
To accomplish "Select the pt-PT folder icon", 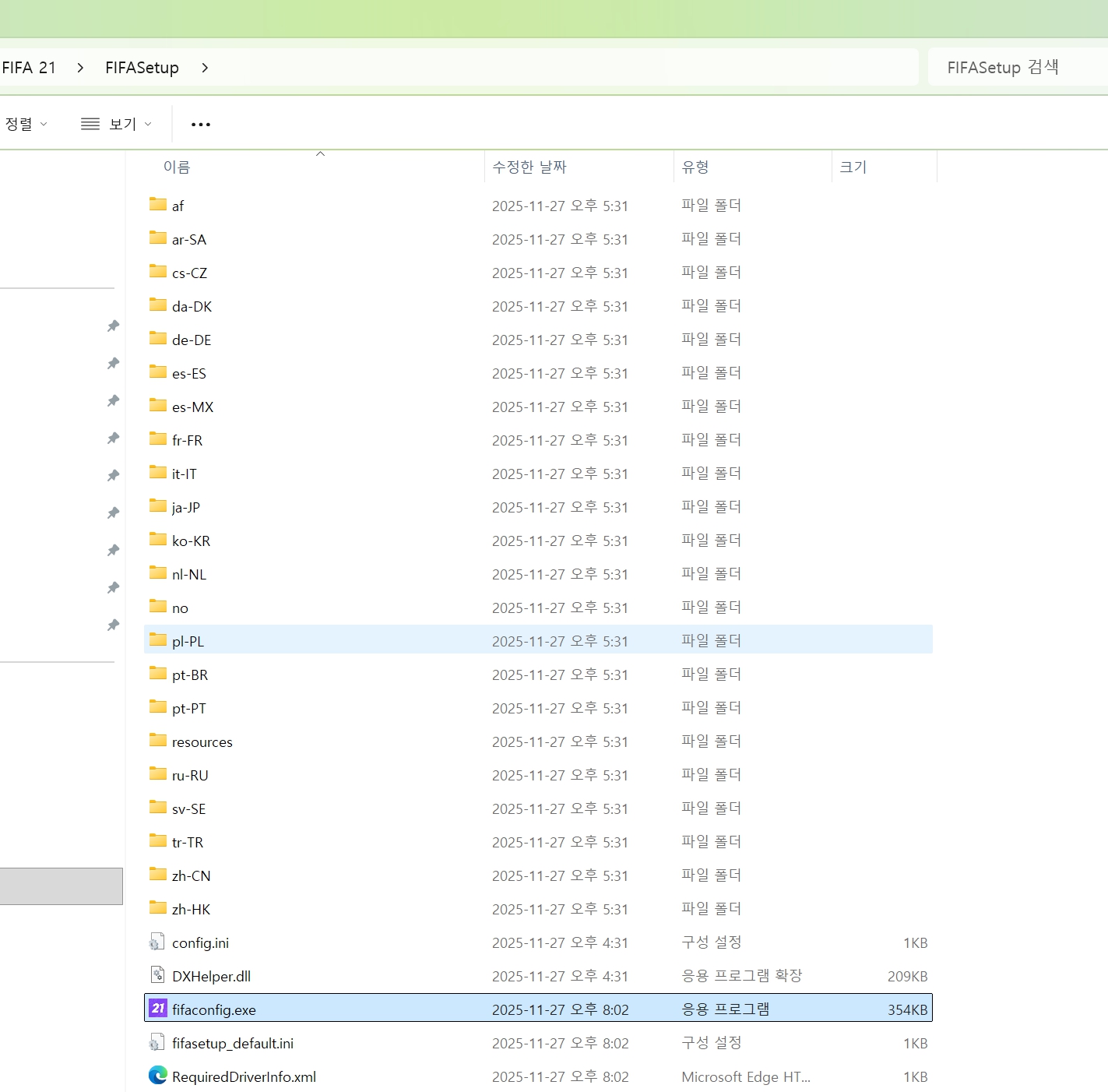I will pos(158,707).
